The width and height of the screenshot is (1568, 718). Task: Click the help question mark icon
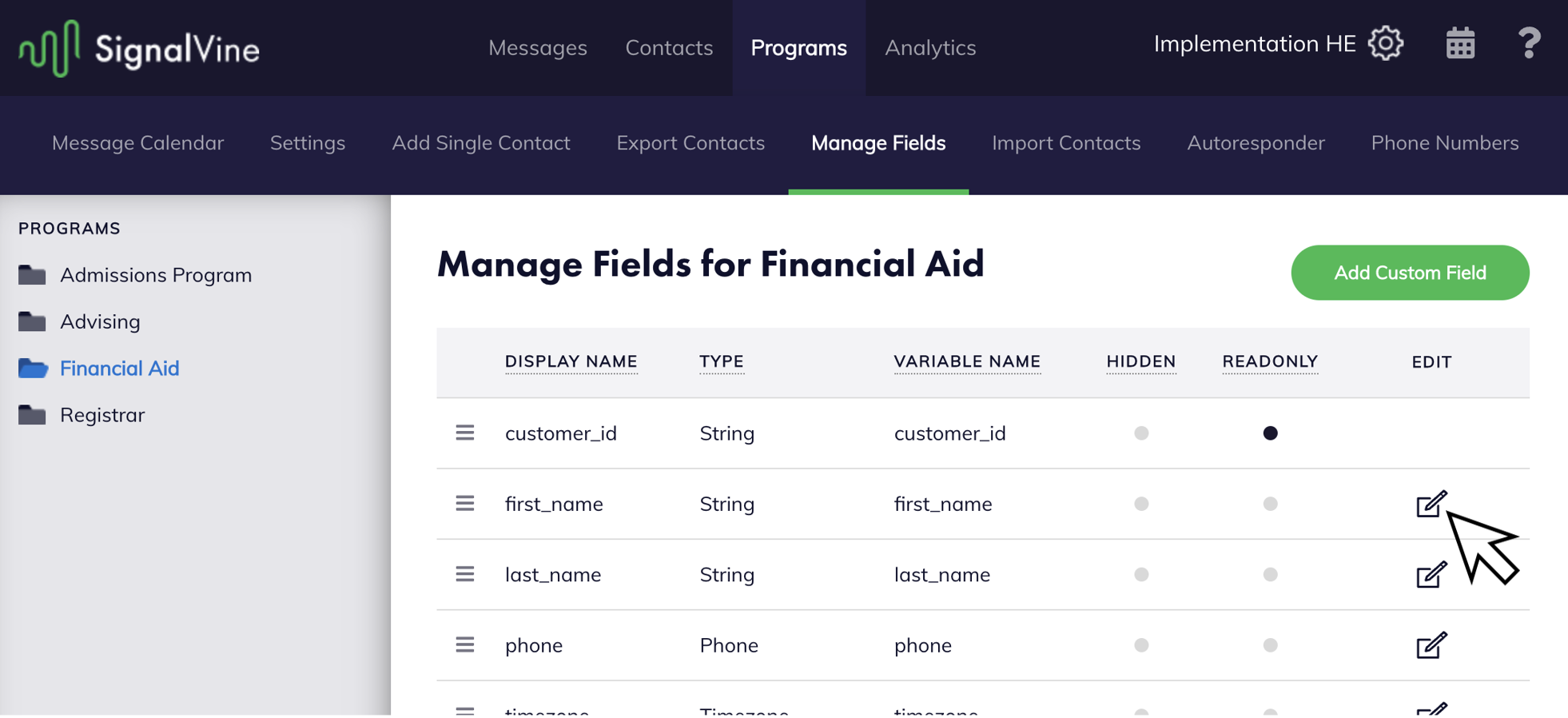(x=1527, y=44)
